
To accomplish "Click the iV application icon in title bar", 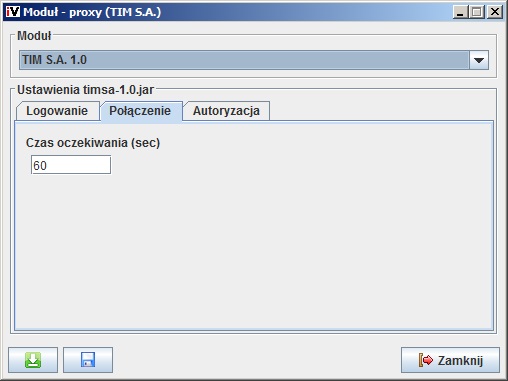I will click(x=13, y=12).
